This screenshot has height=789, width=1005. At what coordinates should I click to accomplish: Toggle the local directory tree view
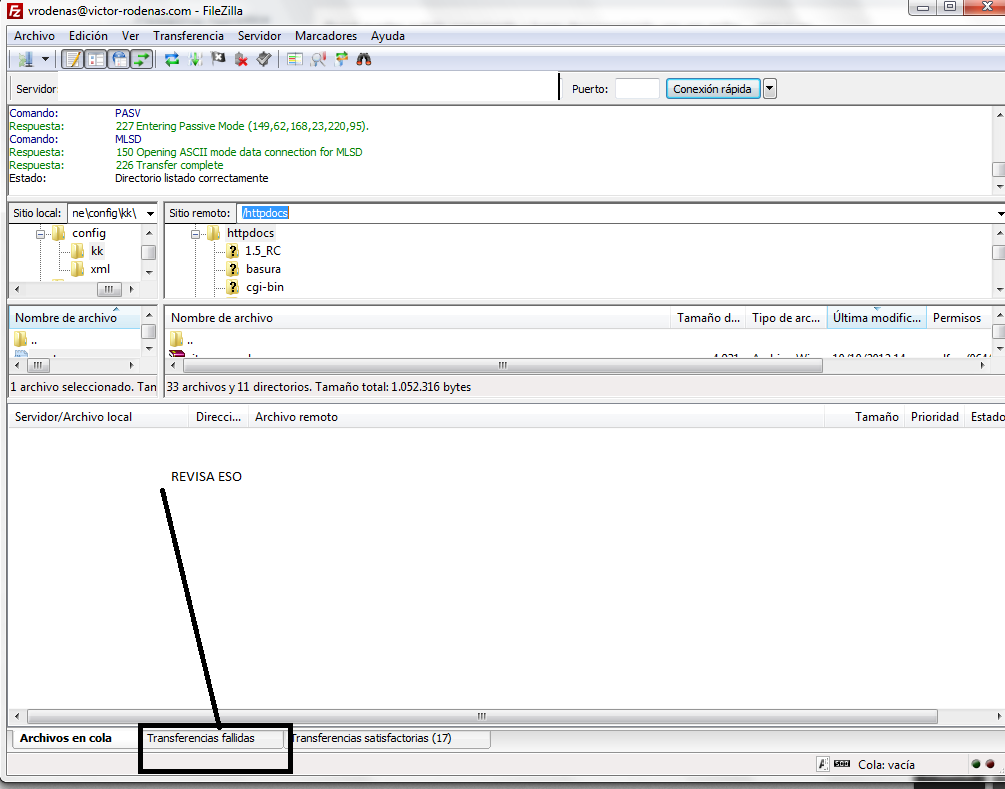click(x=96, y=60)
